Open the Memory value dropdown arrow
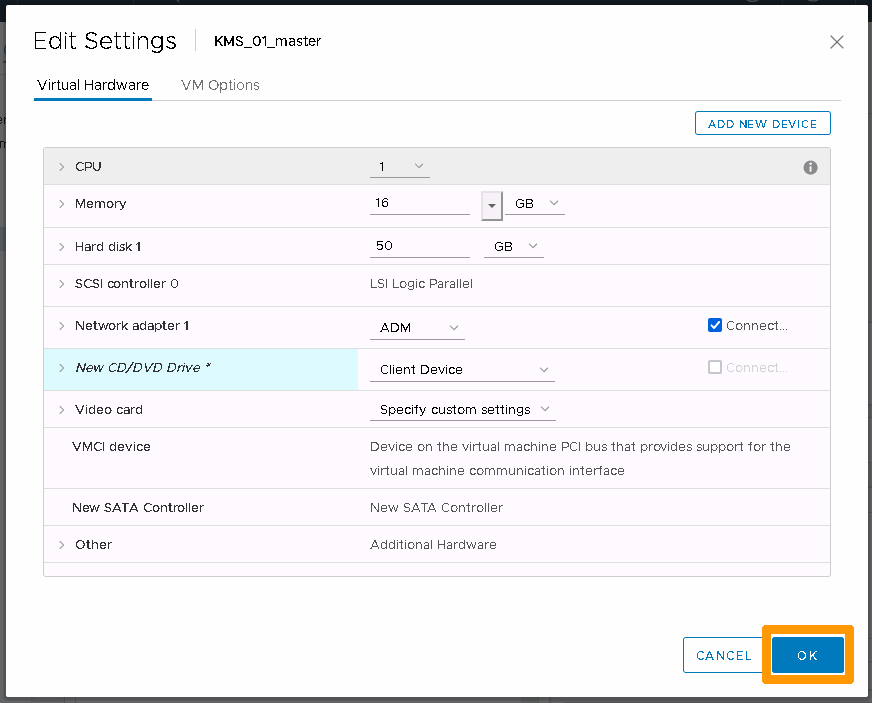Screen dimensions: 872x703 pos(491,204)
